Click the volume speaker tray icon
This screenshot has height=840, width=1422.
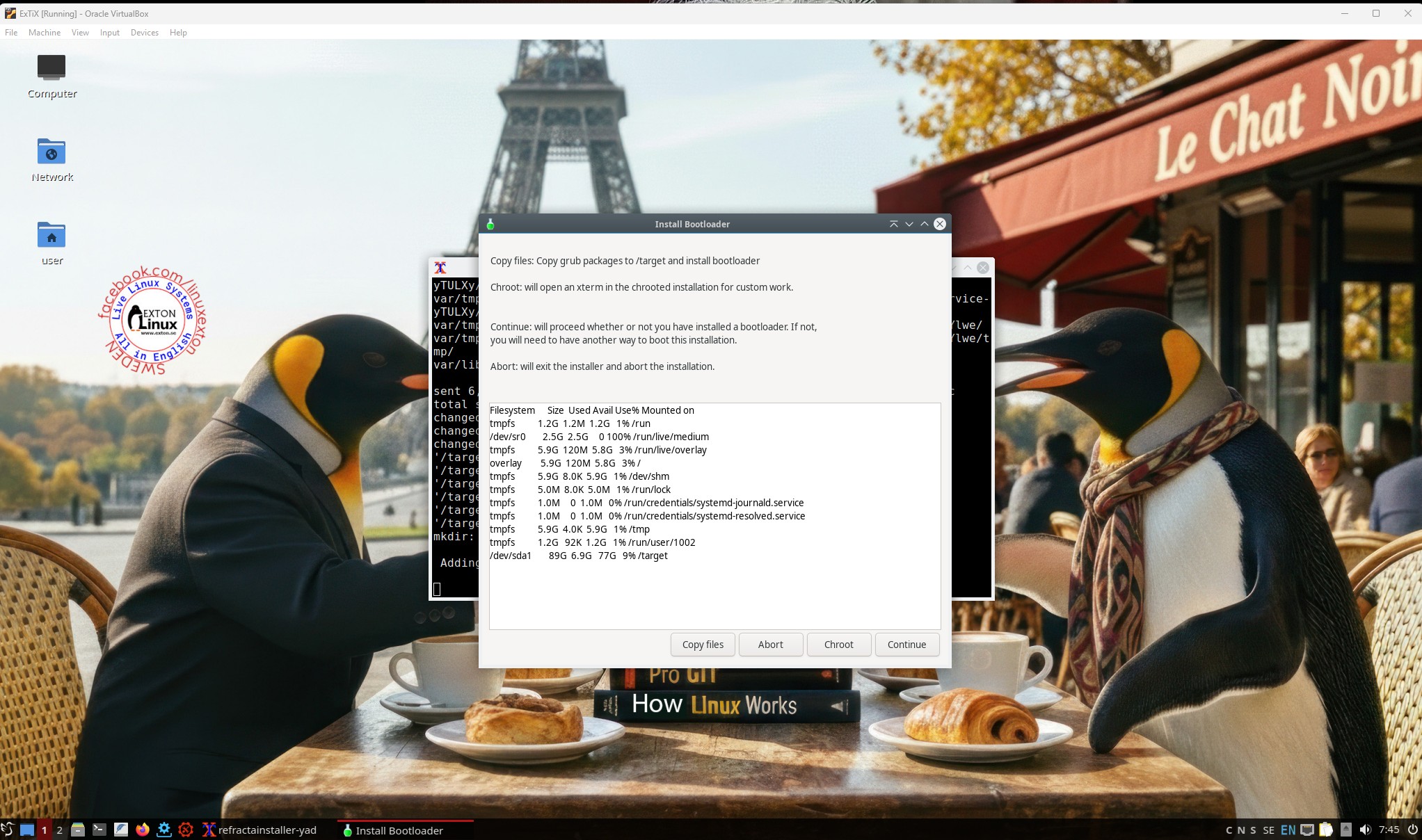click(x=1365, y=830)
